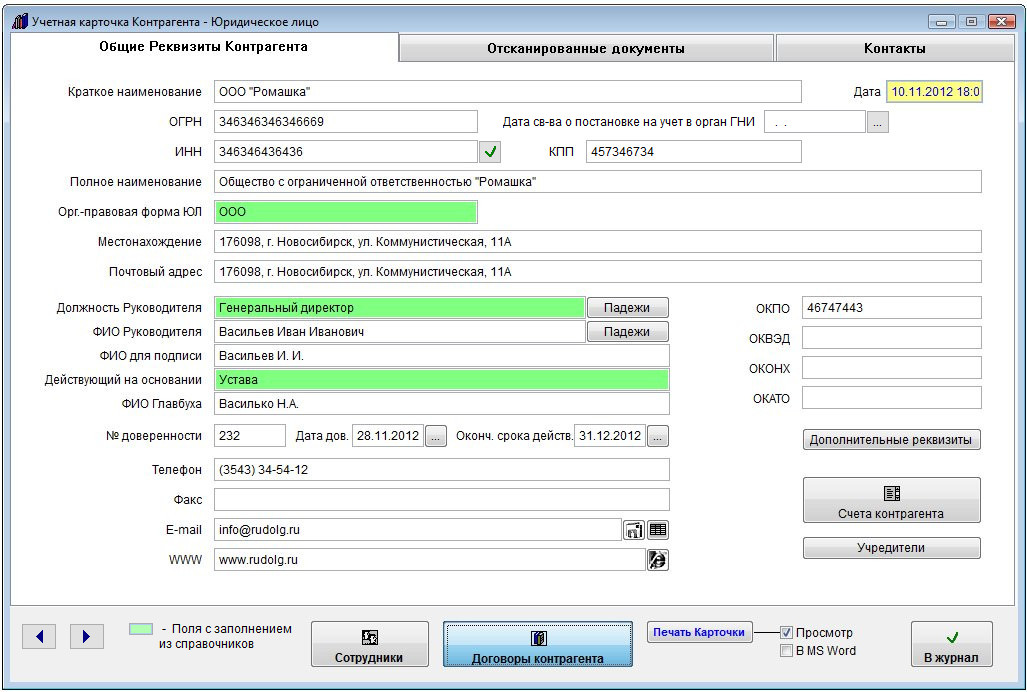1027x692 pixels.
Task: Click the send email icon beside E-mail
Action: 633,530
